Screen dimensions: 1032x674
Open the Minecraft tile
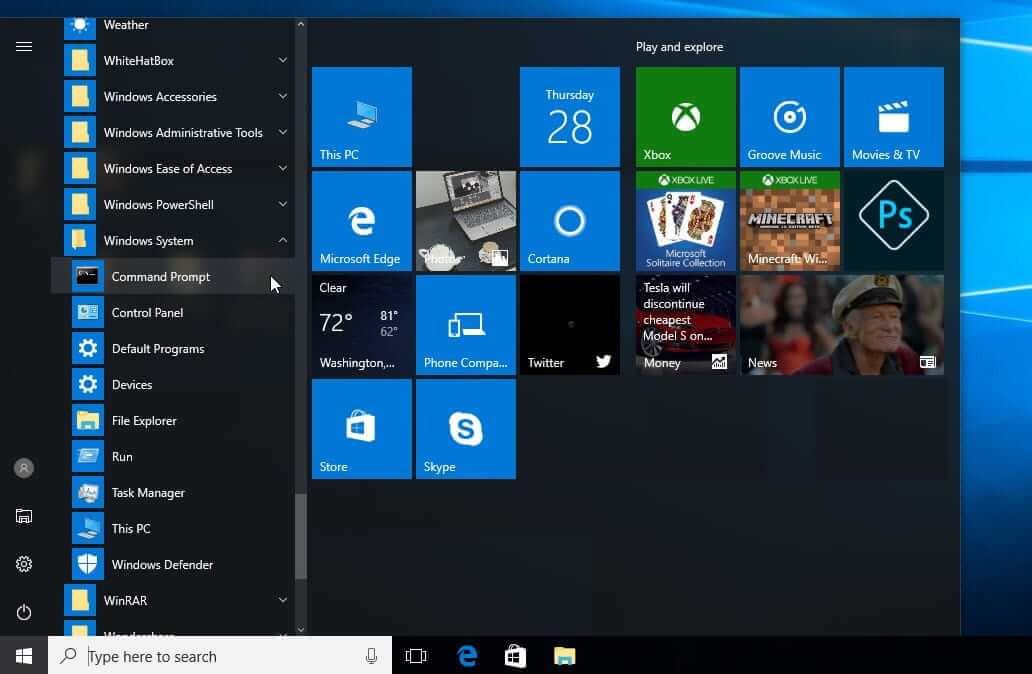[790, 220]
